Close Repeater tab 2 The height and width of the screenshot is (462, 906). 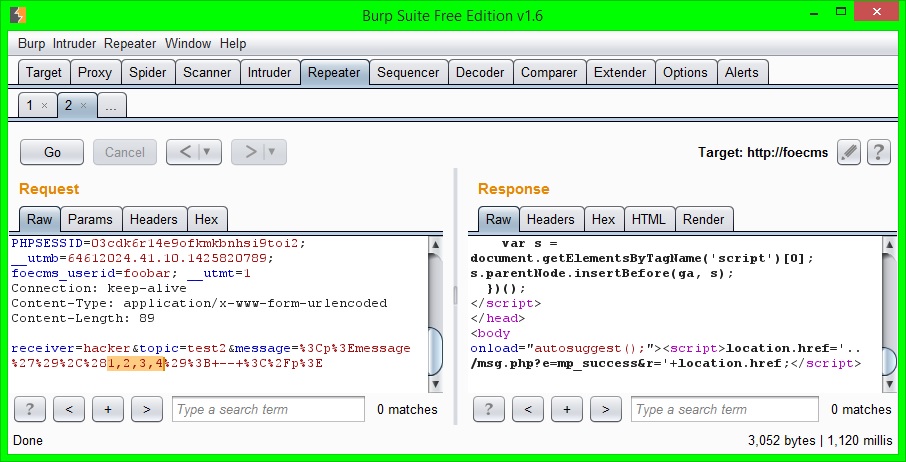point(83,106)
